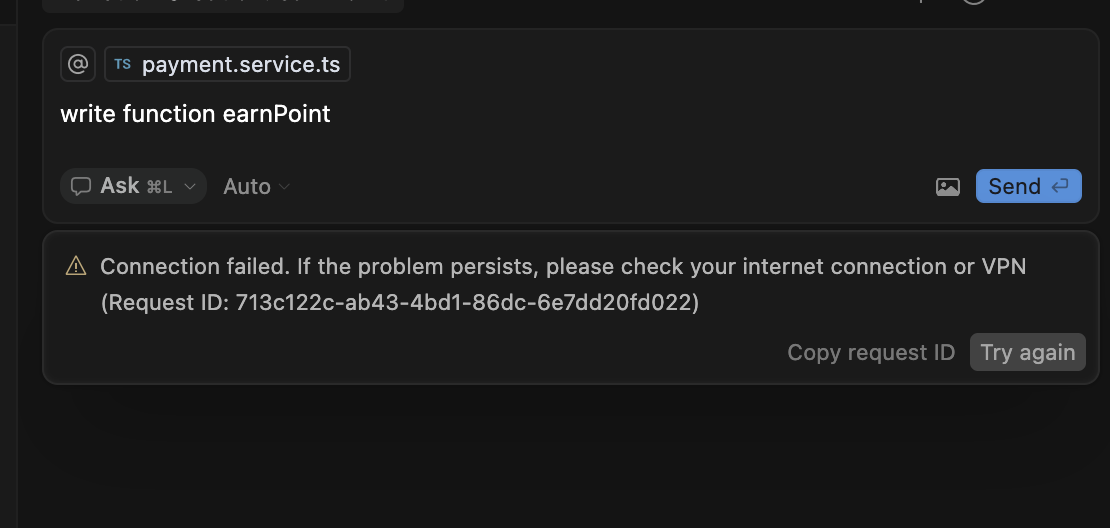Click the chevron next to Auto
This screenshot has height=528, width=1110.
point(284,187)
